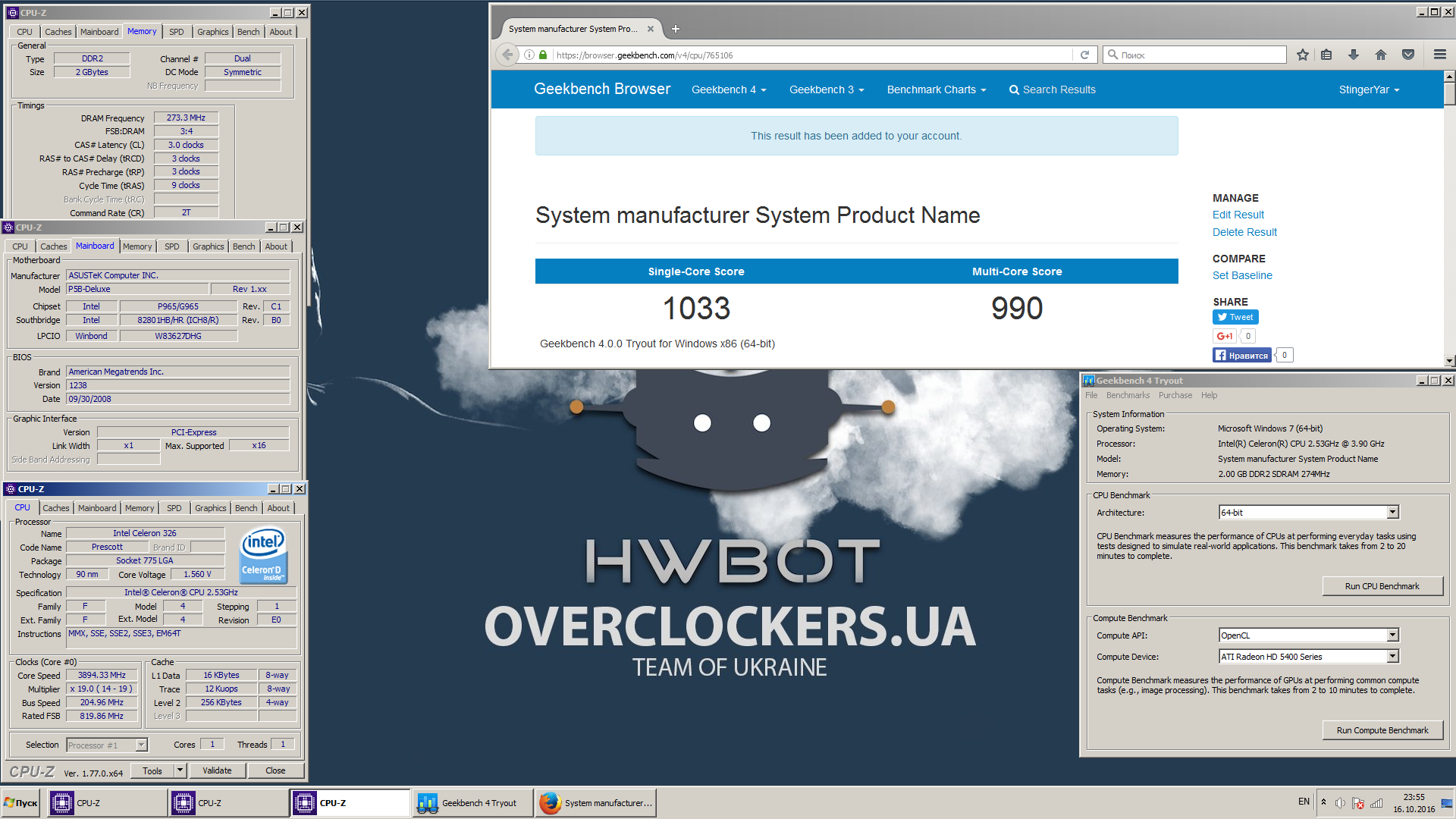Image resolution: width=1456 pixels, height=819 pixels.
Task: Open a new browser tab with plus
Action: pos(676,29)
